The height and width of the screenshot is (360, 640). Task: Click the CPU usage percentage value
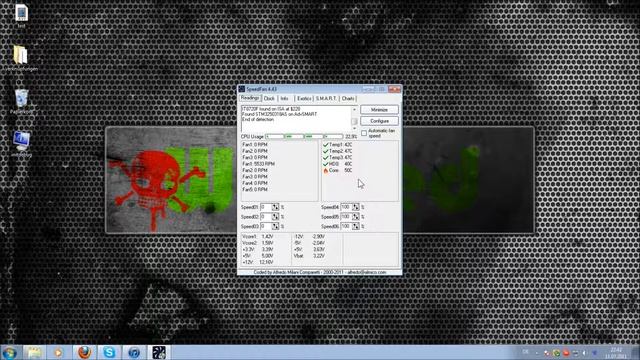tap(351, 137)
